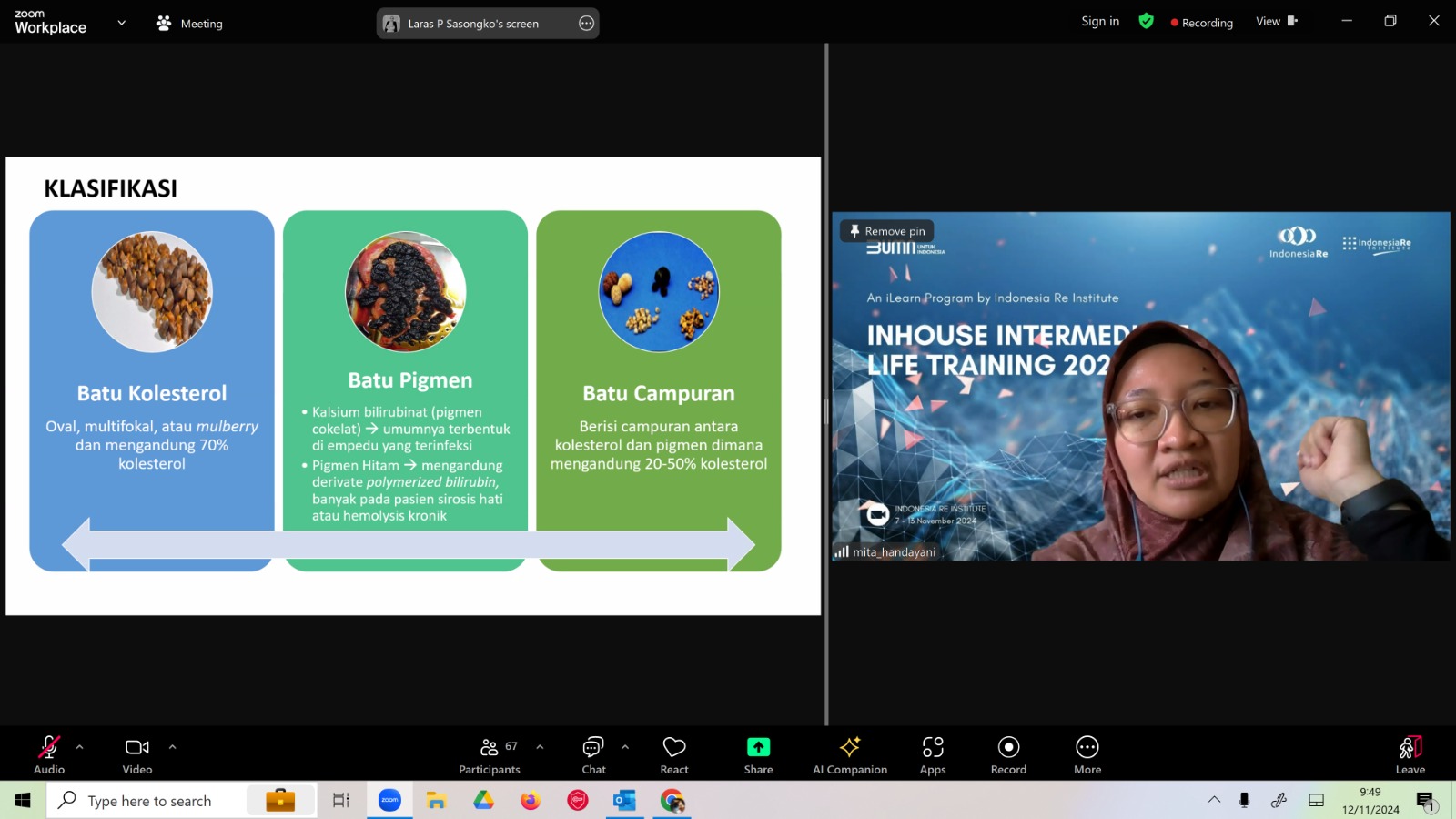
Task: Toggle the Video camera
Action: coord(137,755)
